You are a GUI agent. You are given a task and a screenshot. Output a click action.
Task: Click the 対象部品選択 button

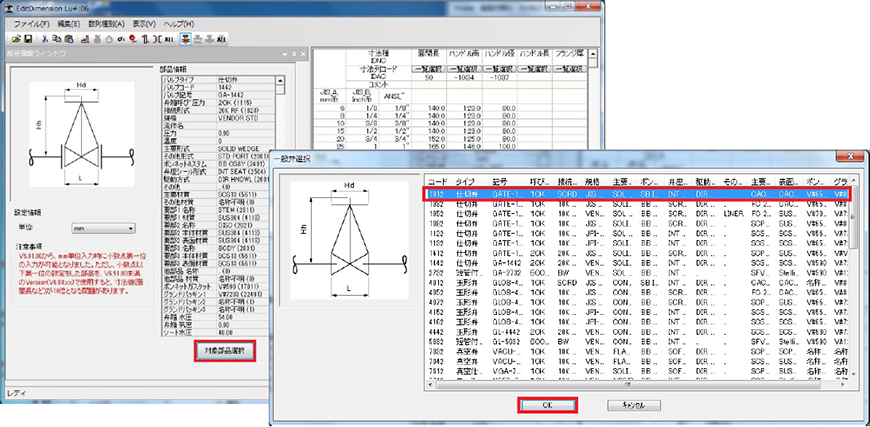point(225,351)
